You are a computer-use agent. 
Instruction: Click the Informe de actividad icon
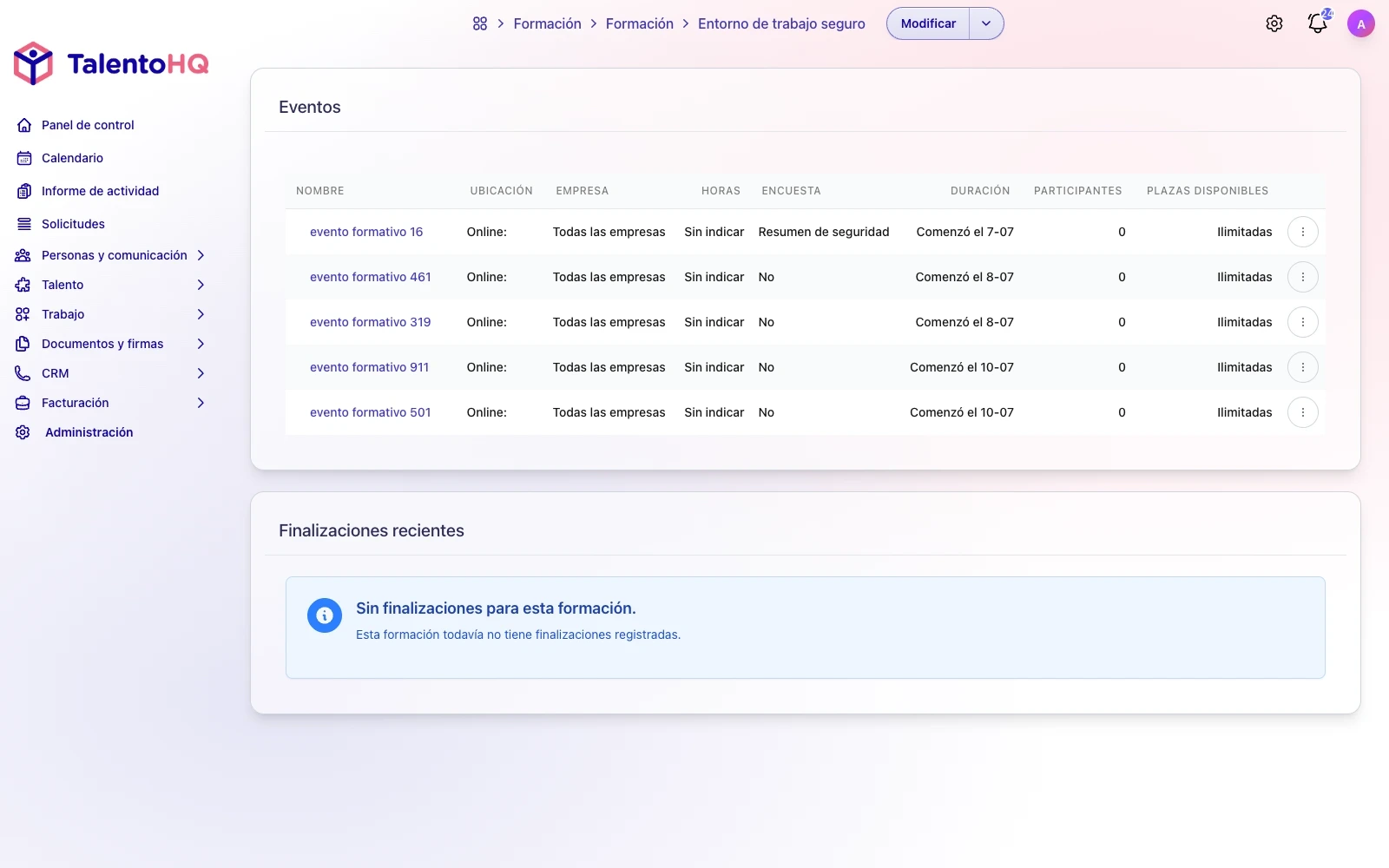24,191
